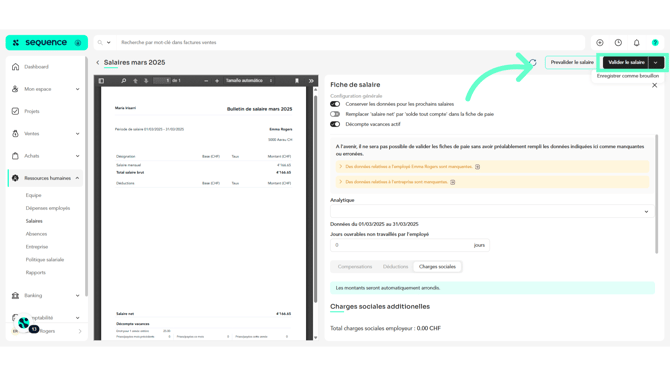Open Politique salariale in sidebar
The width and height of the screenshot is (670, 376).
point(45,259)
